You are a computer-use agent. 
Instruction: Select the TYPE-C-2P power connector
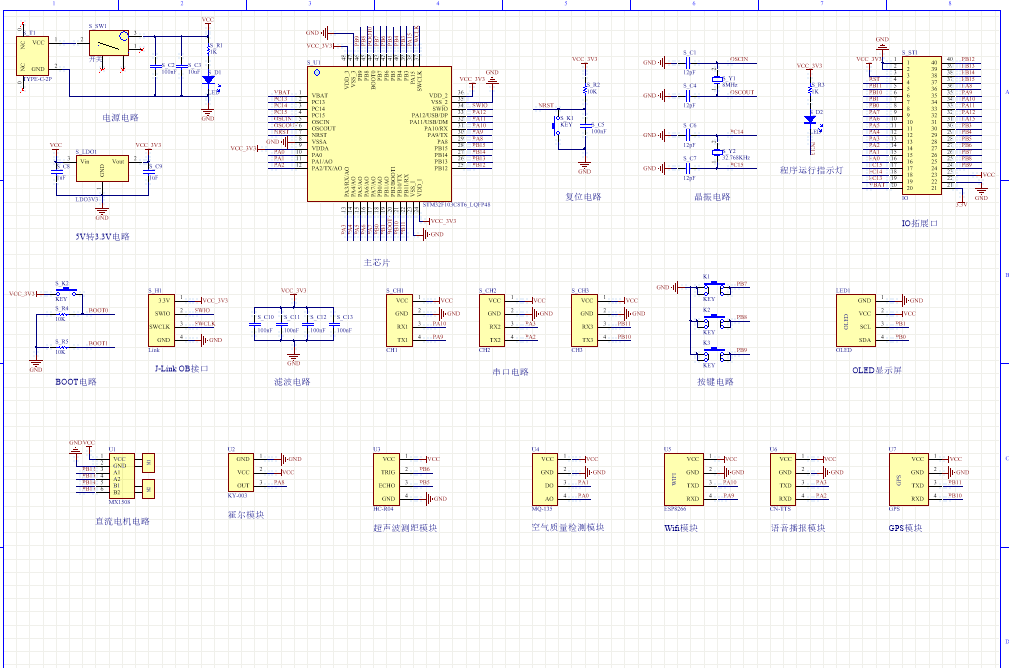[x=32, y=56]
